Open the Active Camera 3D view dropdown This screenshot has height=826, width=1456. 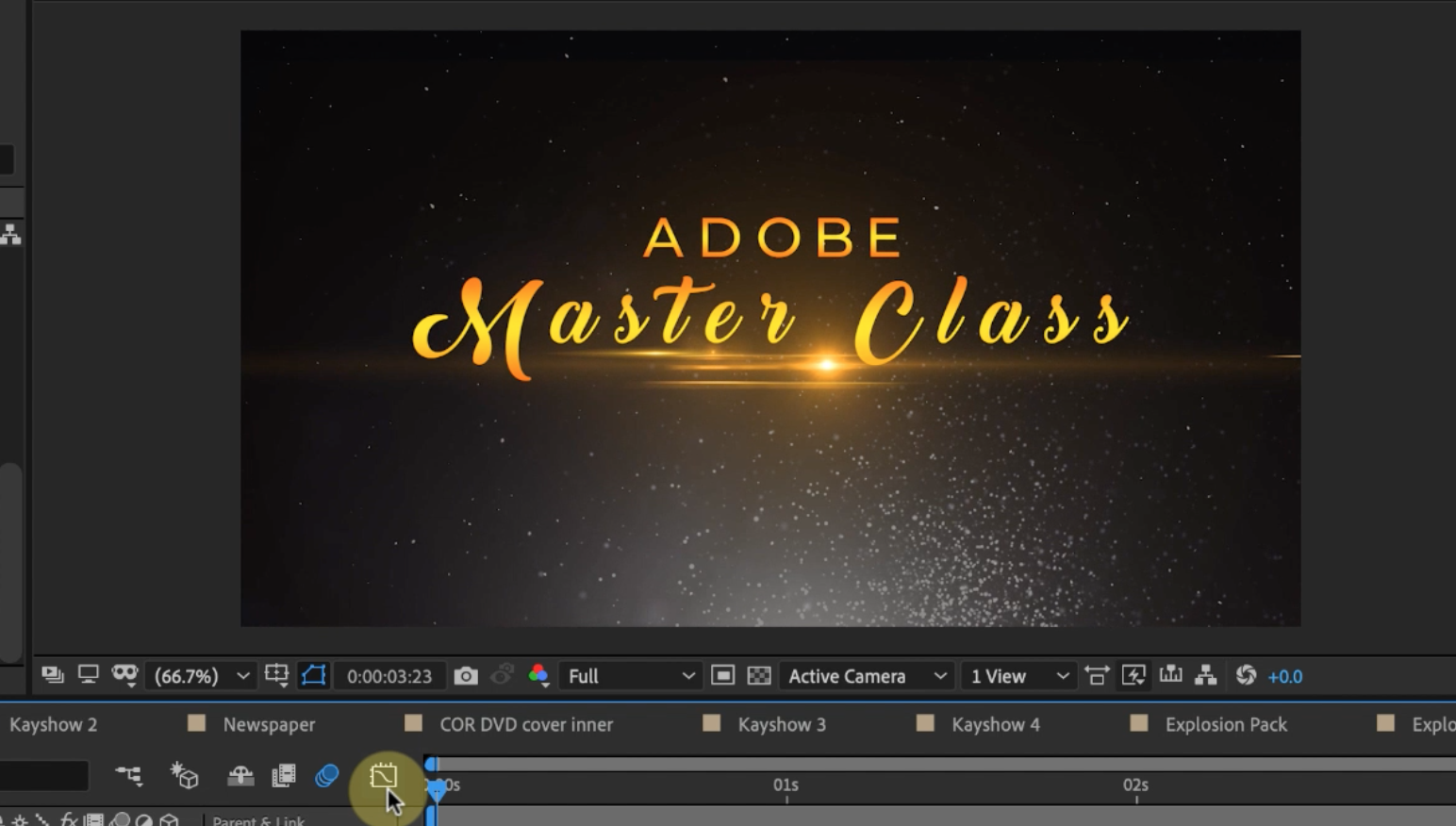pyautogui.click(x=866, y=676)
